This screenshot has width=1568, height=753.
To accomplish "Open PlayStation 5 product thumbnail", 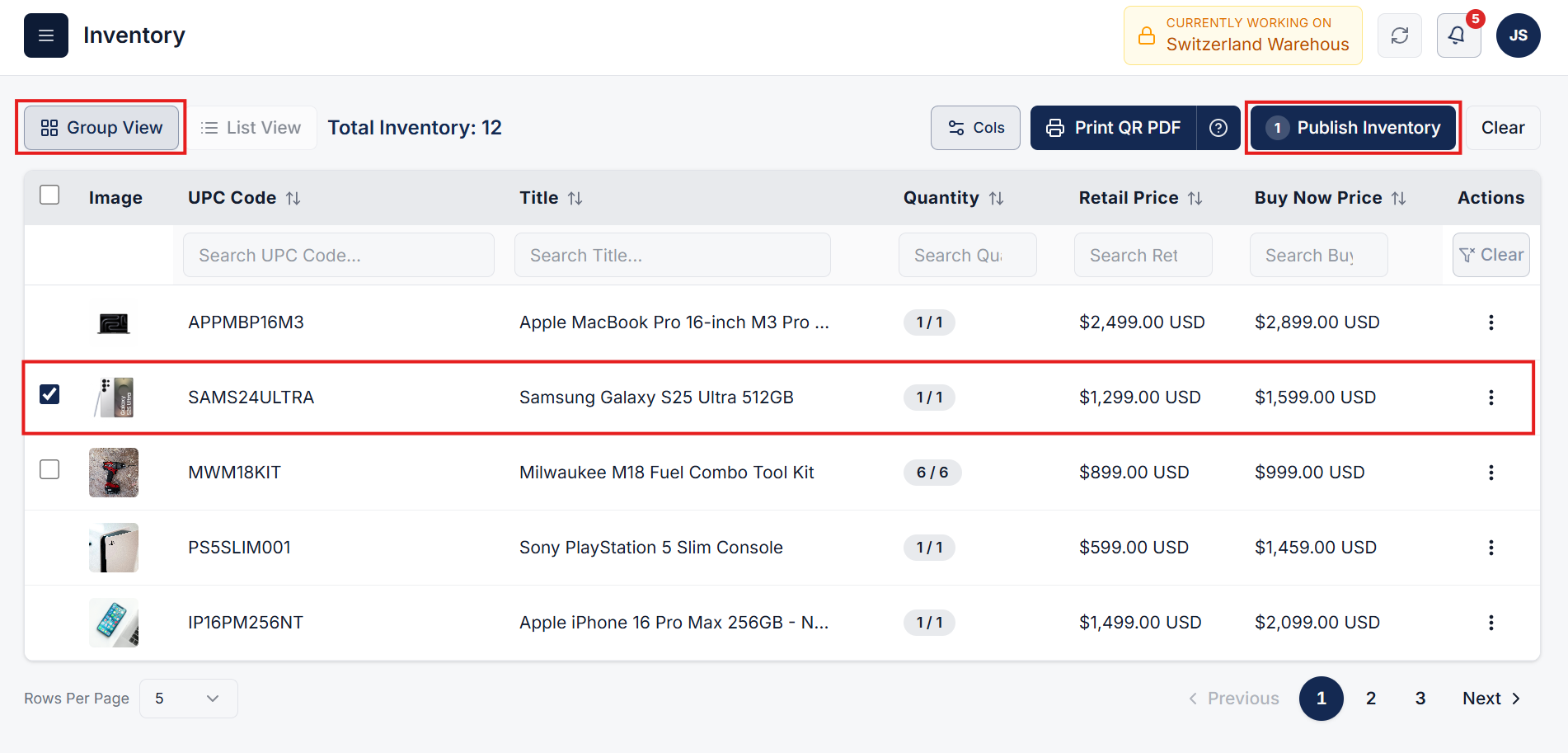I will [x=114, y=548].
